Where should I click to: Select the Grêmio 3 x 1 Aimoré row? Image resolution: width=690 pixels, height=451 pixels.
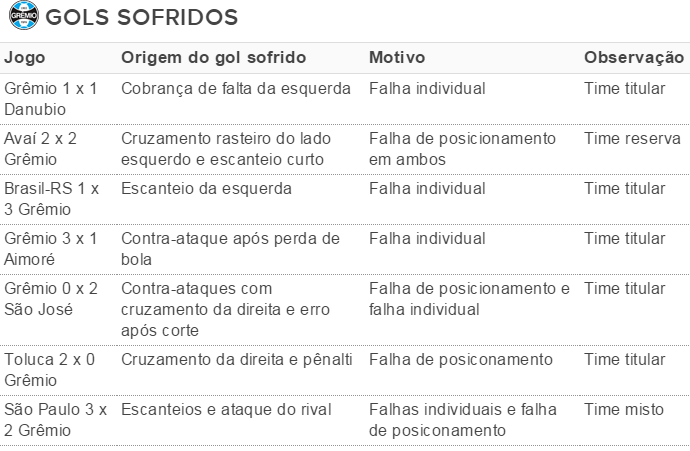point(345,249)
